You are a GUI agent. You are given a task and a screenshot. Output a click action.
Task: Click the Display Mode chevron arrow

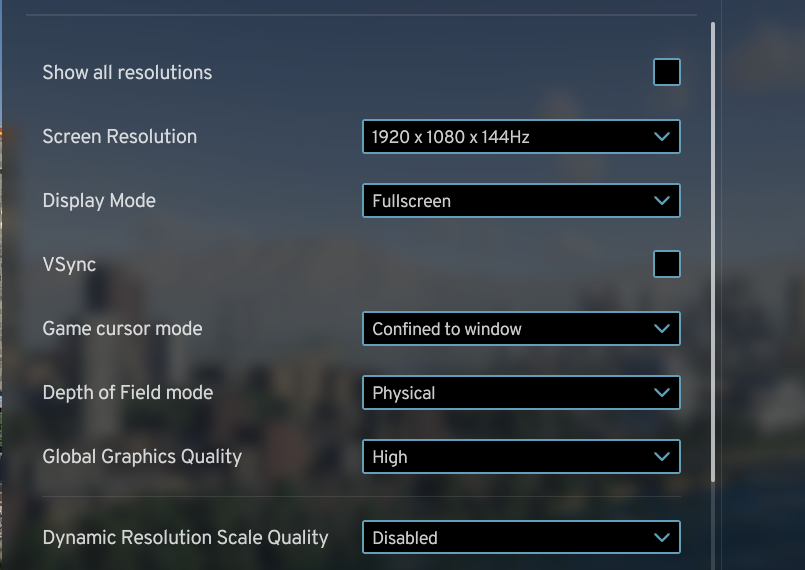coord(661,201)
